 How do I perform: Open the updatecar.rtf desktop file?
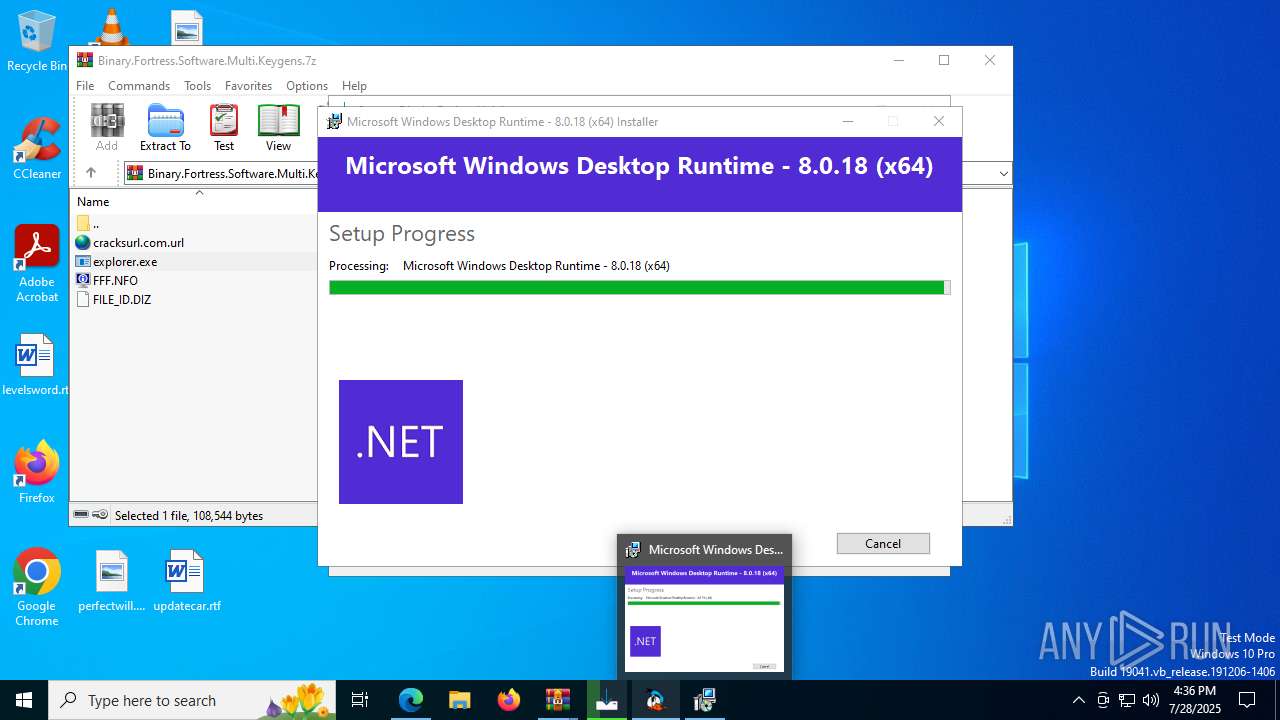coord(187,581)
